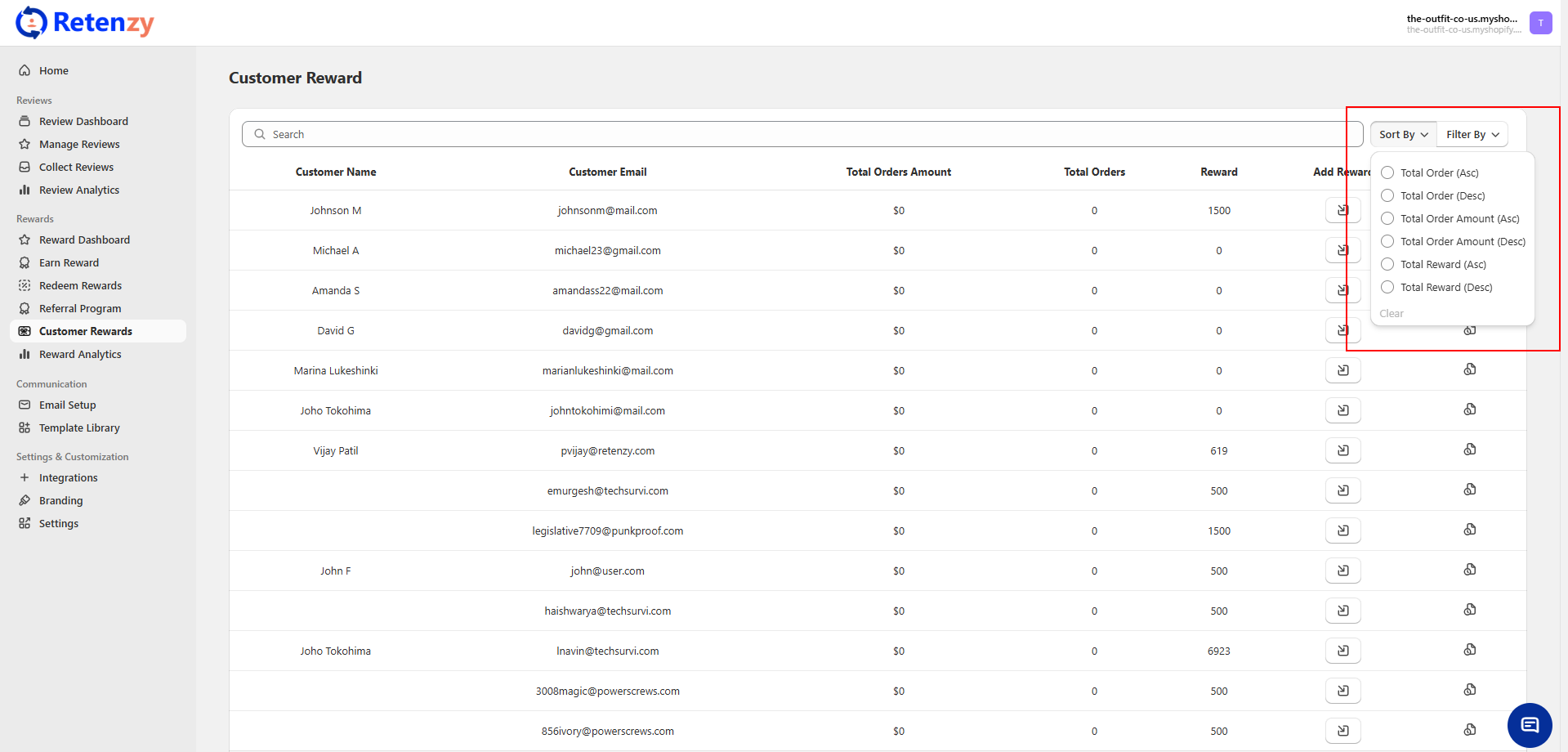Clear the selected sort option
This screenshot has width=1568, height=752.
pyautogui.click(x=1391, y=313)
